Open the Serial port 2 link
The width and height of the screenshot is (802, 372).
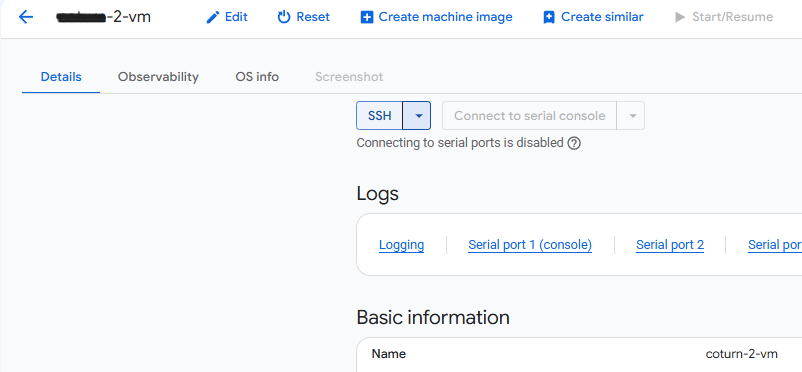[670, 245]
